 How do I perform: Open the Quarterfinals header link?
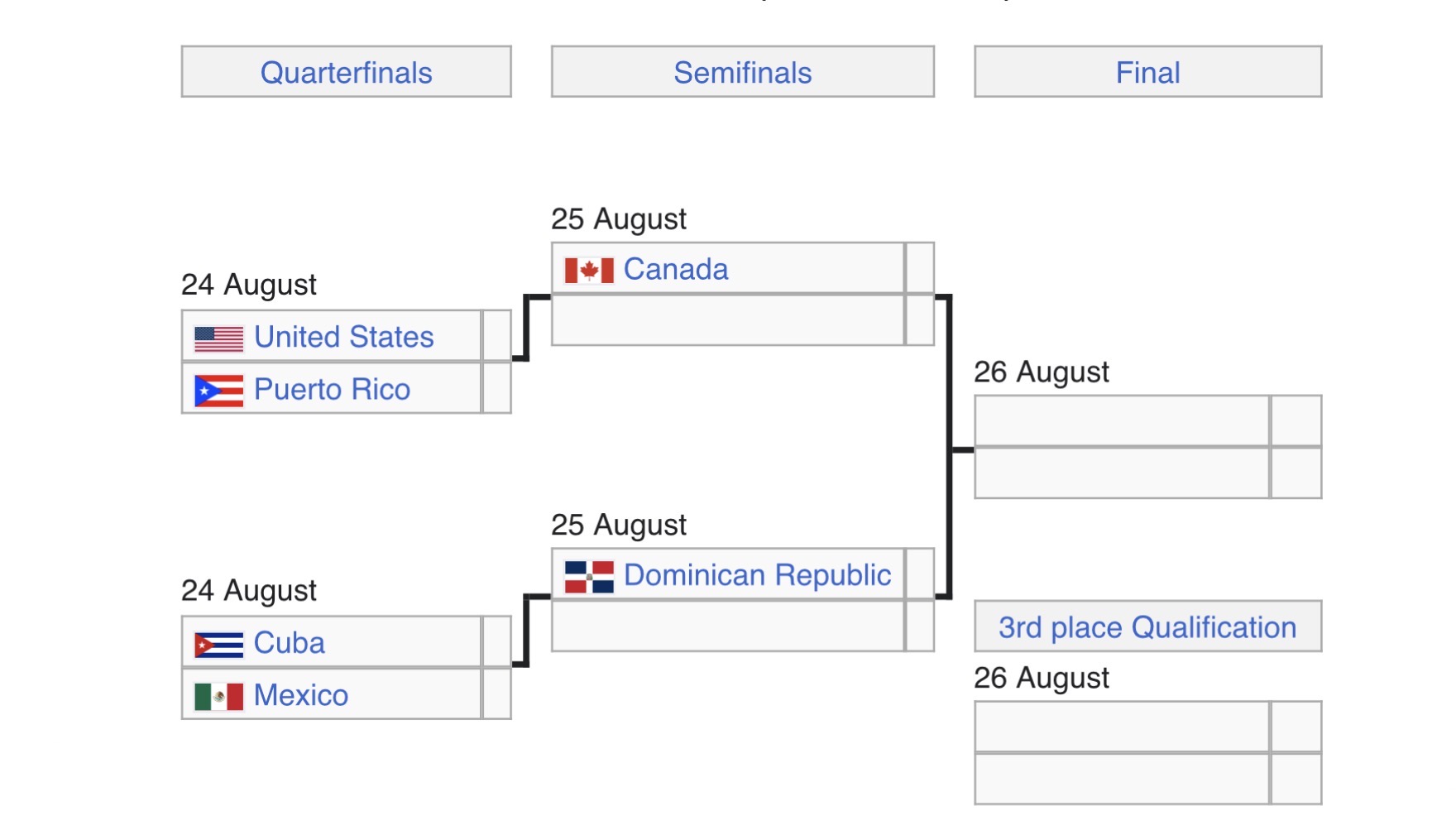pyautogui.click(x=346, y=73)
